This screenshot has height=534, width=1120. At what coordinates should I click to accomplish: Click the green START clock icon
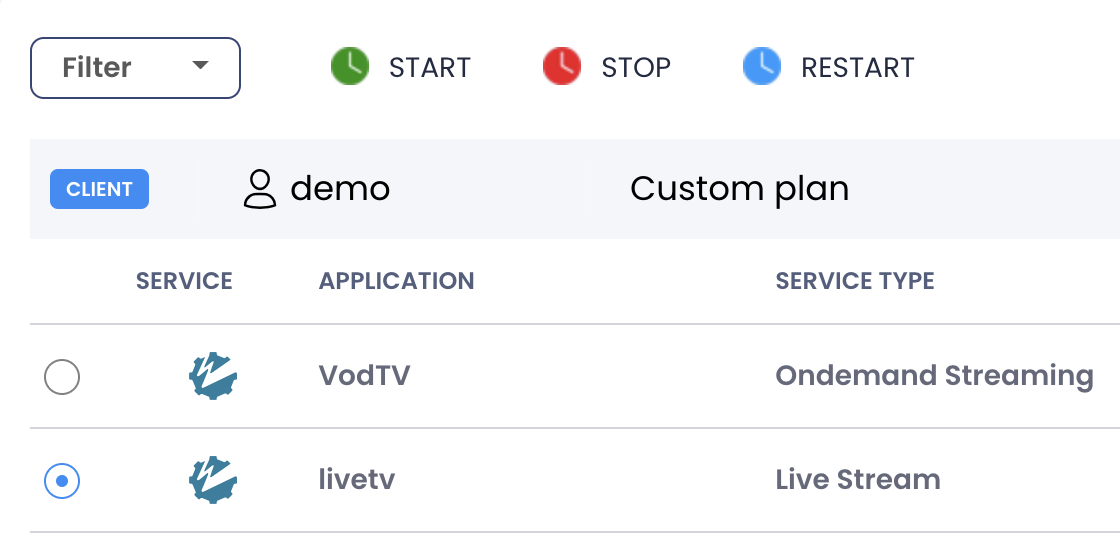point(350,67)
